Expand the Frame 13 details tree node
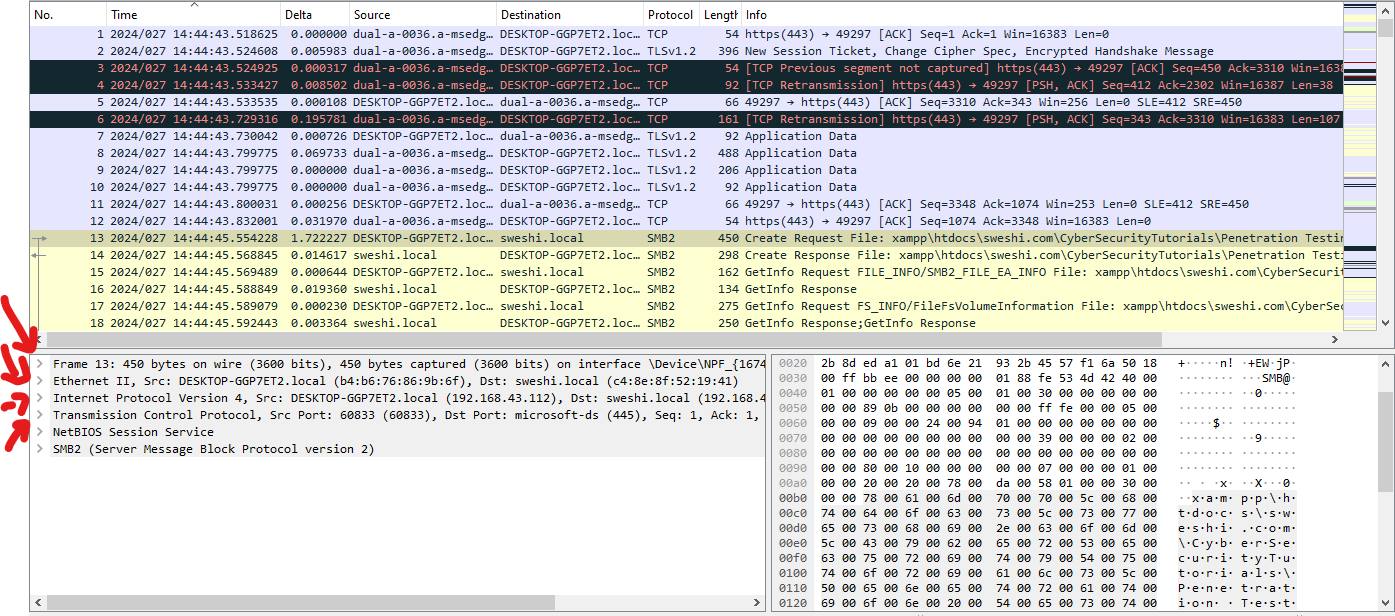Viewport: 1395px width, 616px height. [40, 364]
